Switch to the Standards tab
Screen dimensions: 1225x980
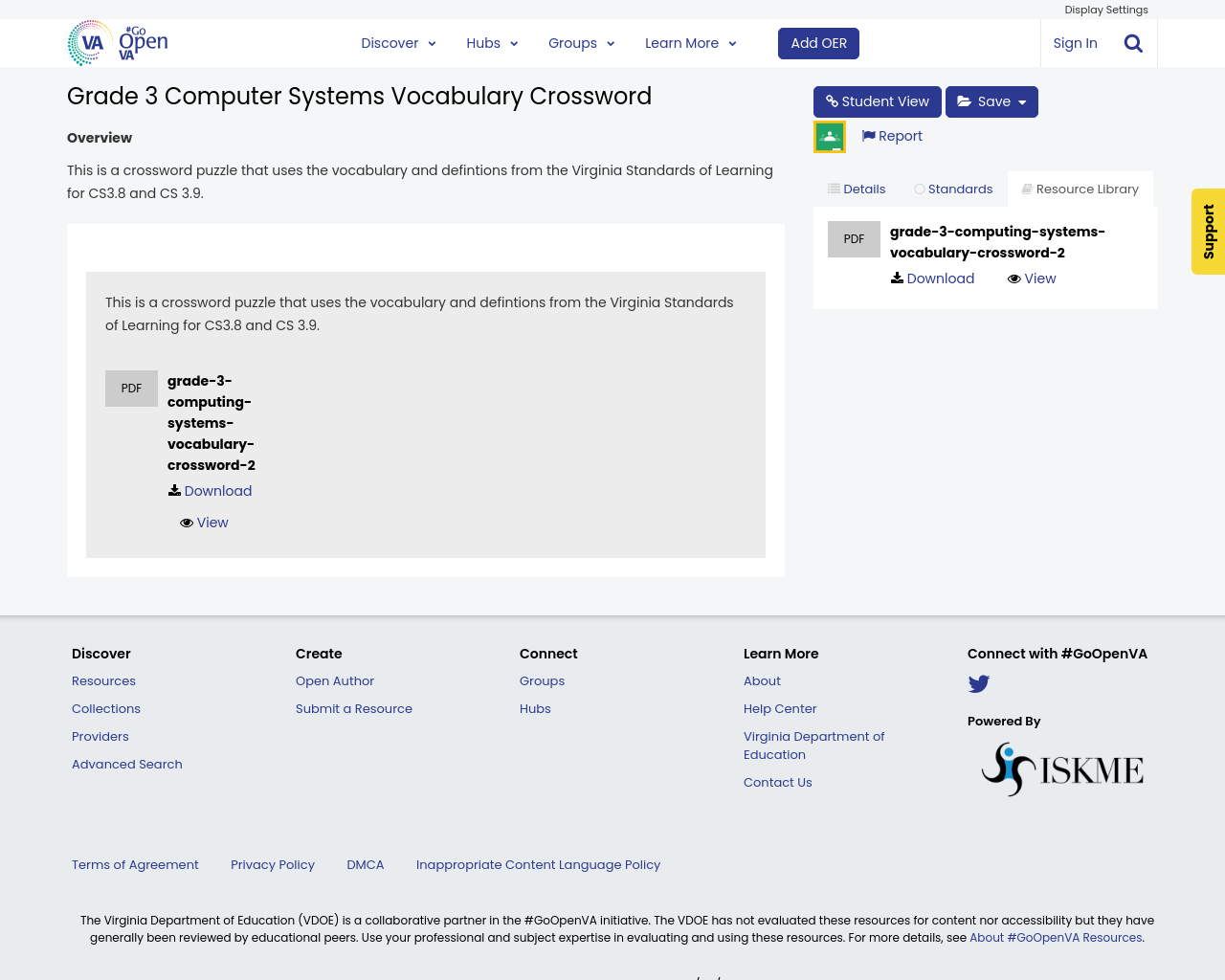953,188
